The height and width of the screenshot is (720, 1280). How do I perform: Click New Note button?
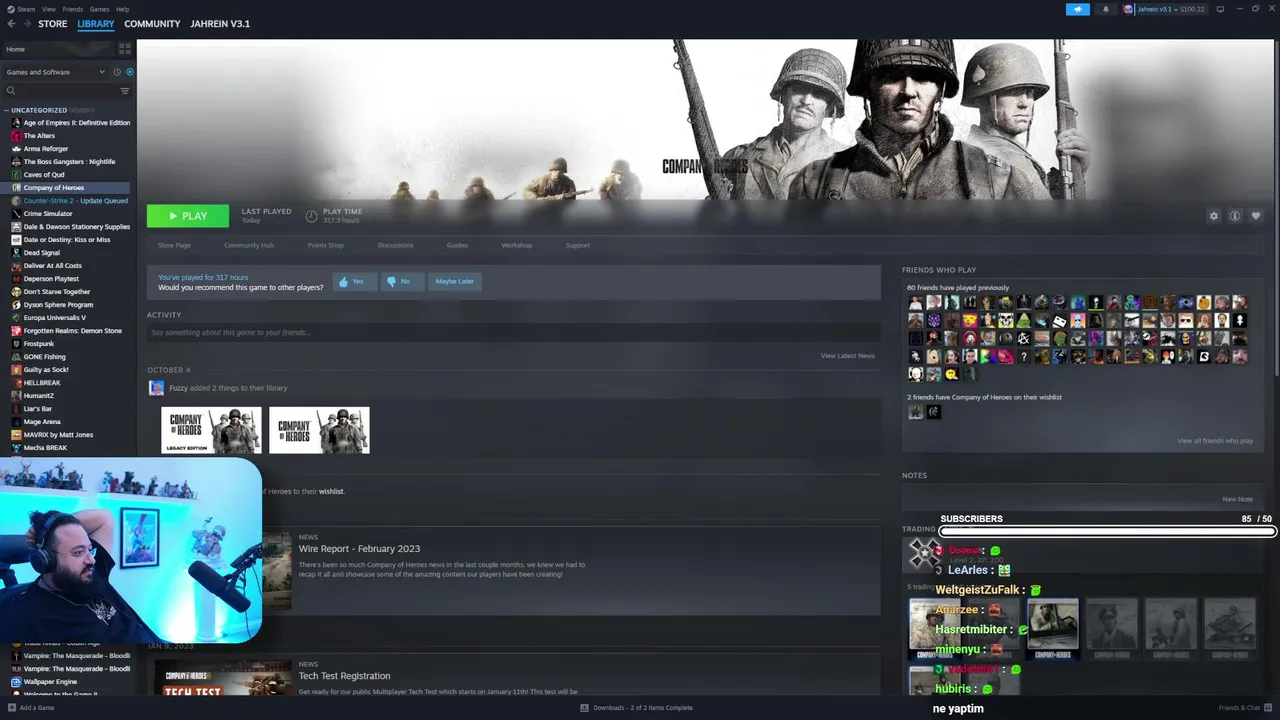click(x=1237, y=499)
